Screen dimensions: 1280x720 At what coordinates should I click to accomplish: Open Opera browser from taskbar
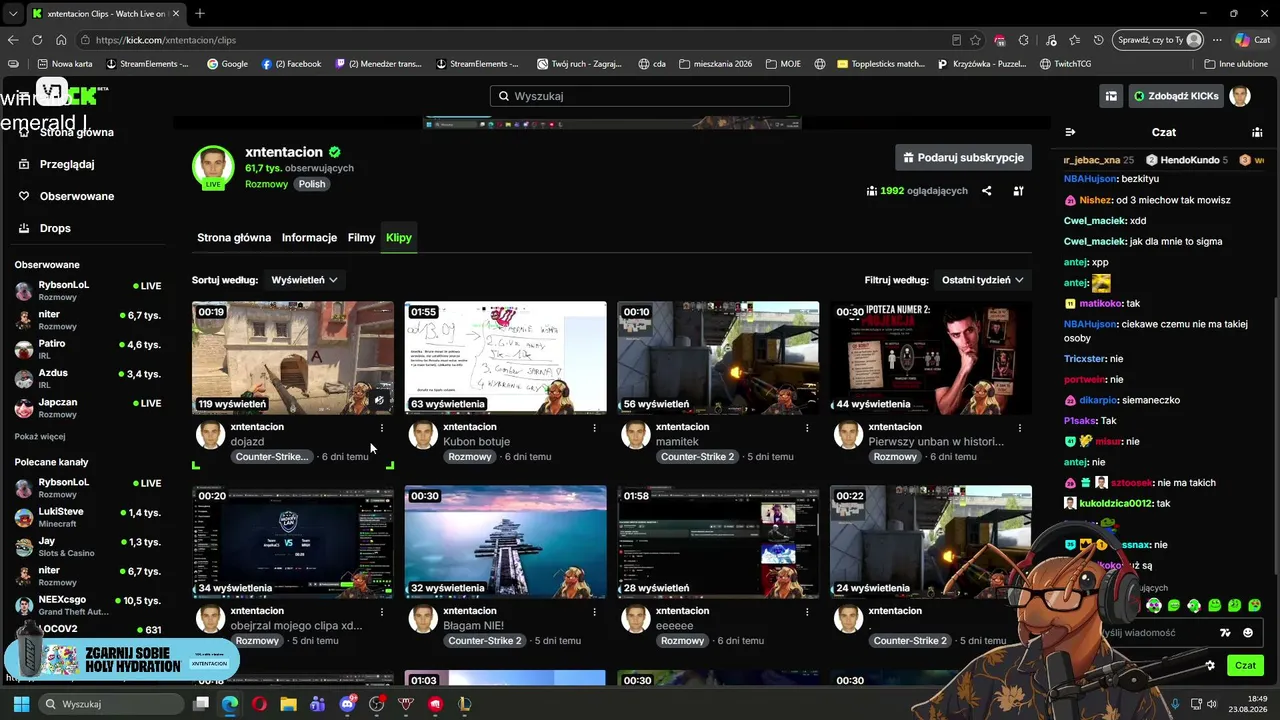coord(260,704)
